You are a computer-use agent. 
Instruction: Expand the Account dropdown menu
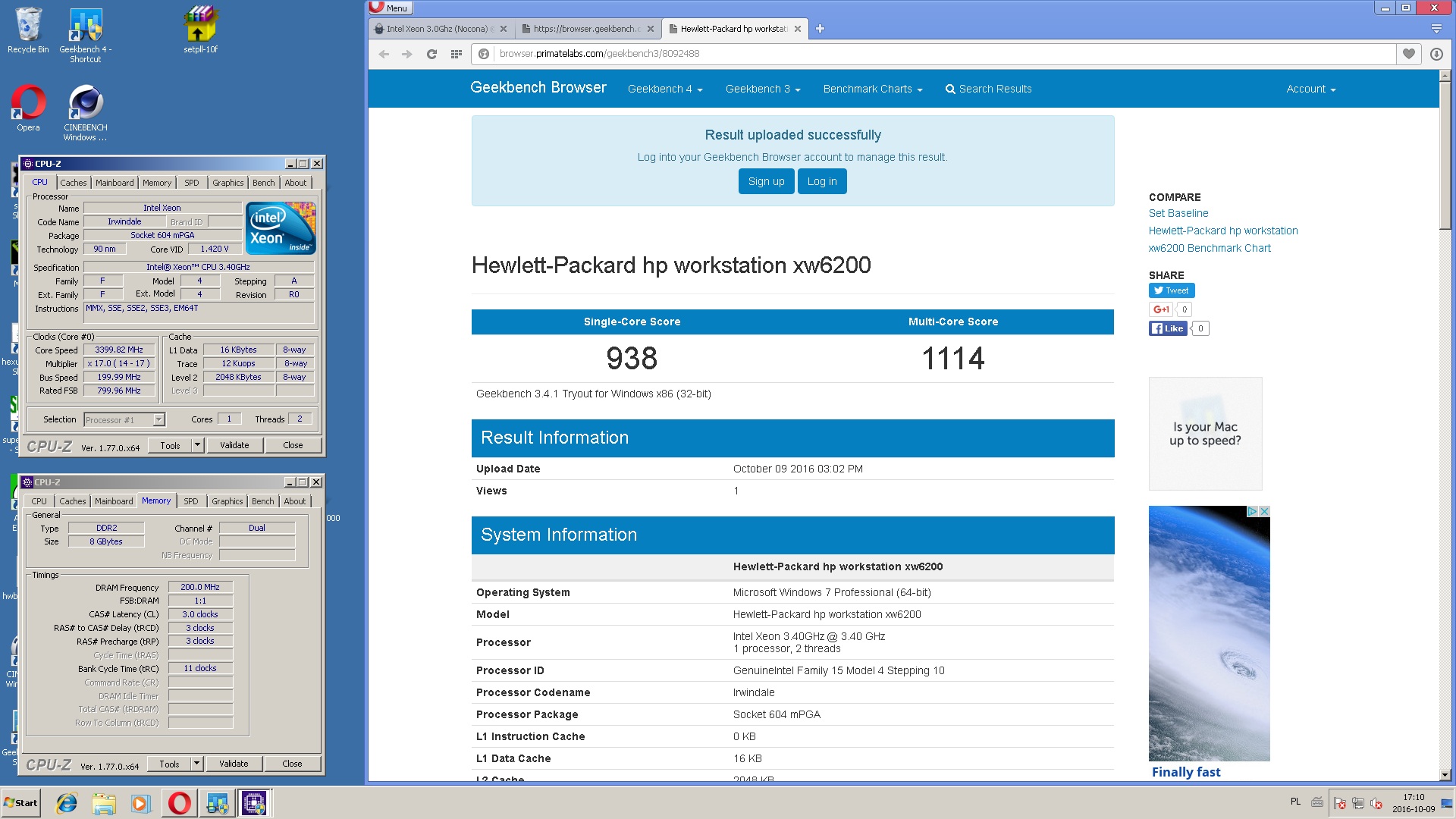pos(1310,89)
